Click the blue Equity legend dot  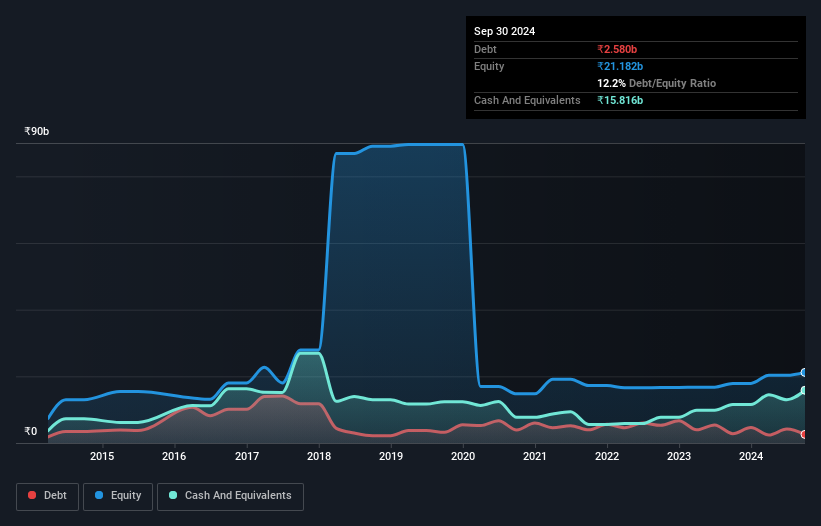99,495
